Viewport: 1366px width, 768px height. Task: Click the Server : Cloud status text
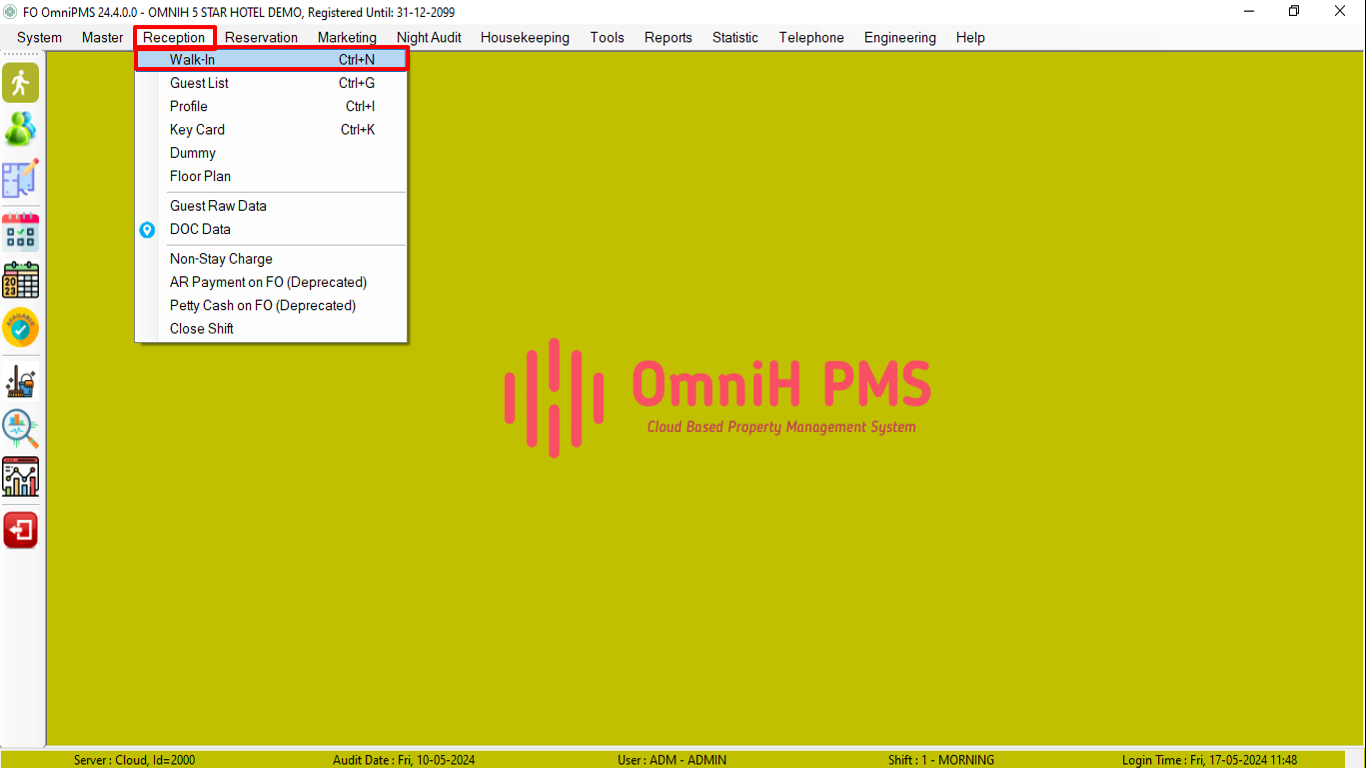point(135,760)
